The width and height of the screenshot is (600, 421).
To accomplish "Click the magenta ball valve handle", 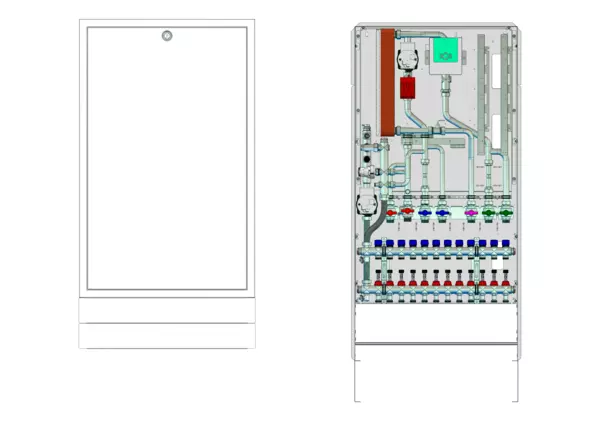I will coord(472,213).
